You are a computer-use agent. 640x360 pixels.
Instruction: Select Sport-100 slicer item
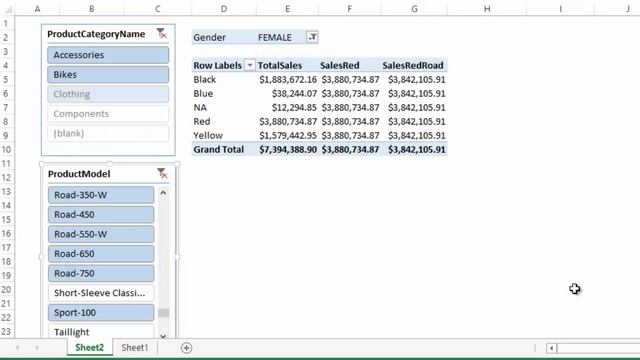coord(101,312)
